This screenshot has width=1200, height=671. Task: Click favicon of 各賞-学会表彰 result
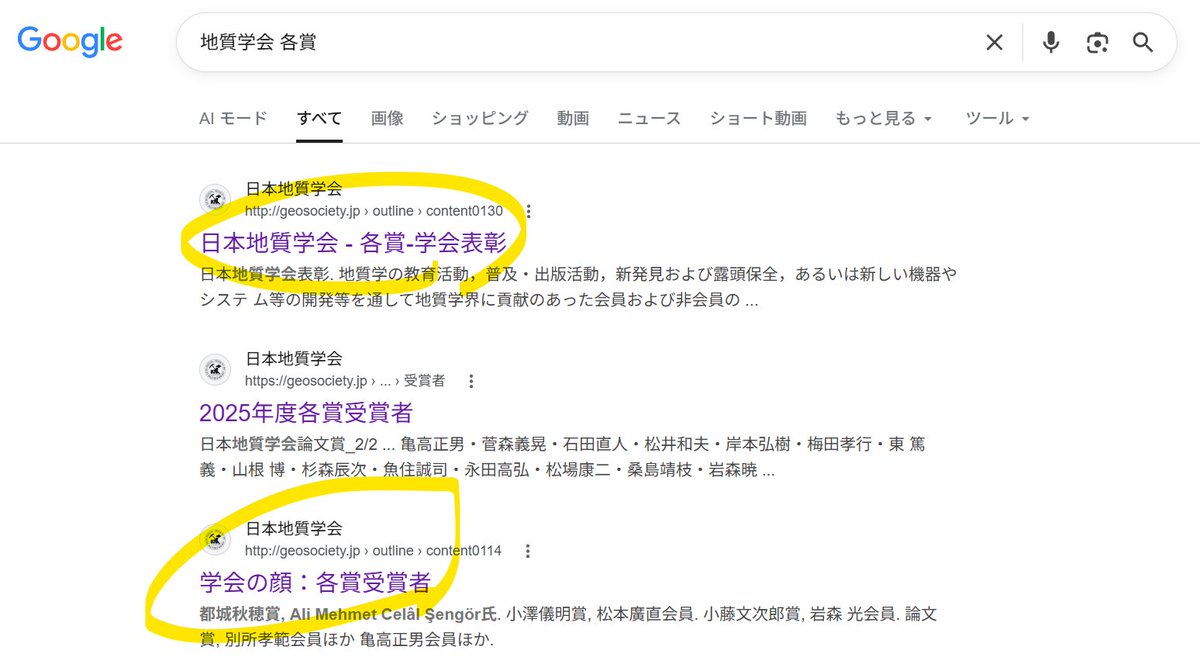pos(215,200)
